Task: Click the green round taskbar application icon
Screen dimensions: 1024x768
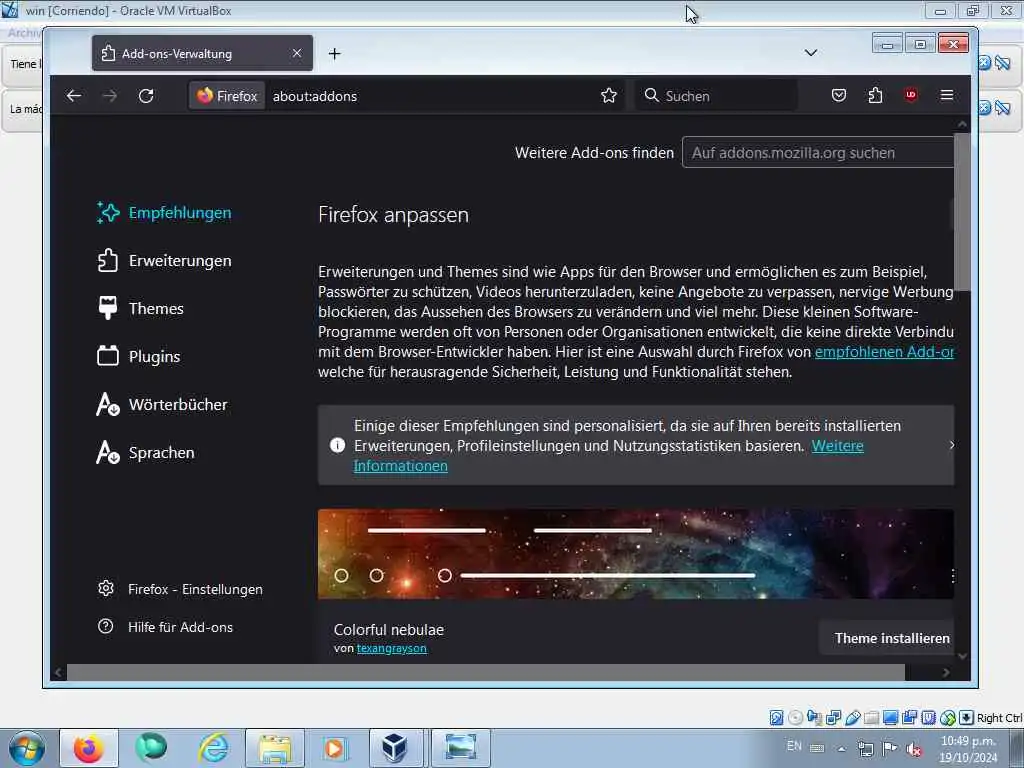Action: point(152,748)
